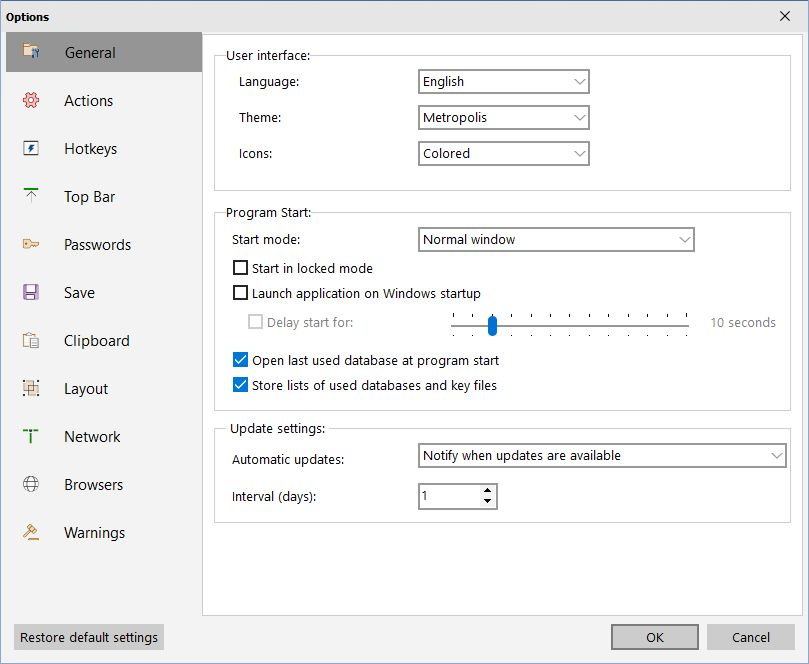Image resolution: width=809 pixels, height=664 pixels.
Task: Click Restore default settings button
Action: point(89,637)
